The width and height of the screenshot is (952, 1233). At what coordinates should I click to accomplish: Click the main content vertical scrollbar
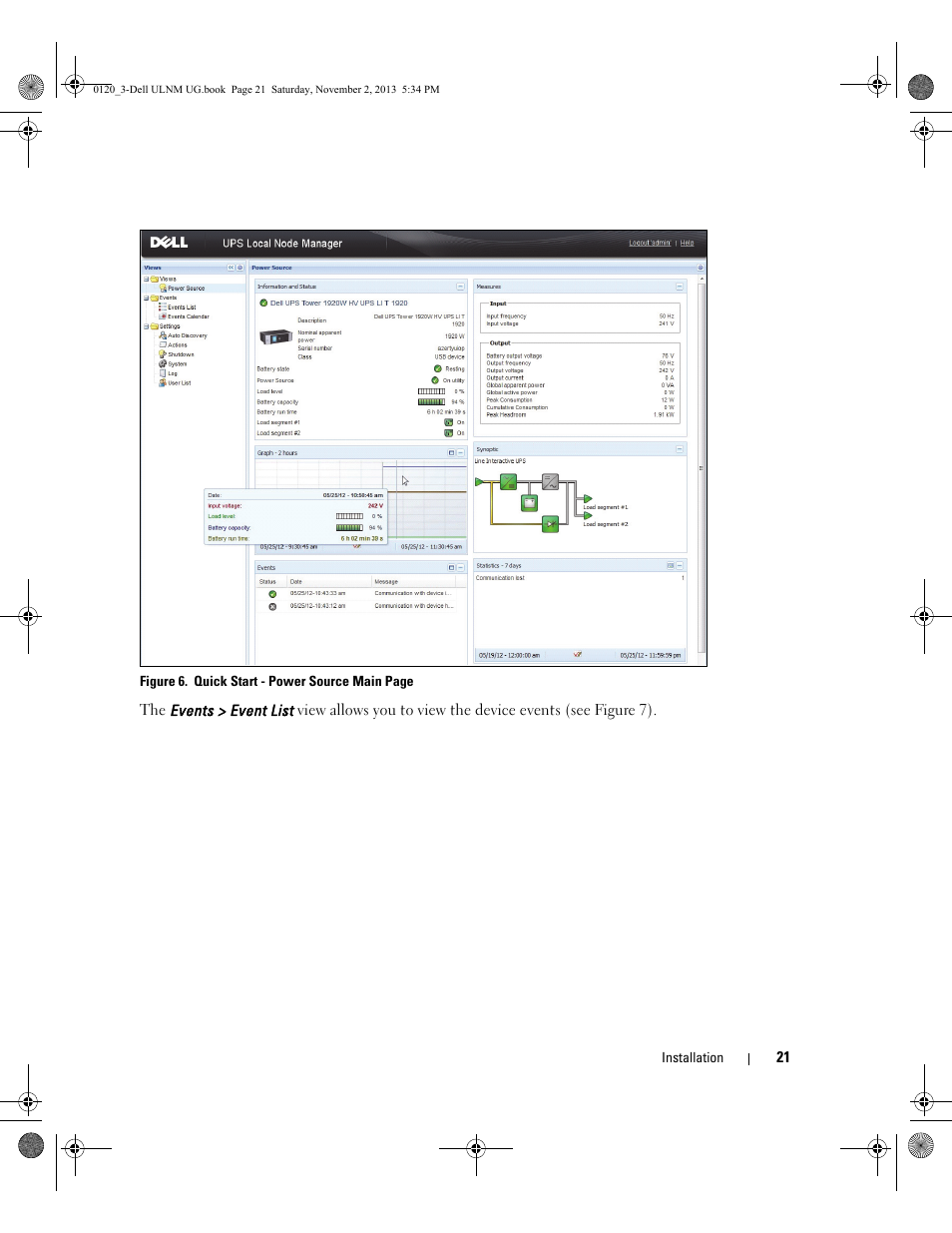click(702, 467)
